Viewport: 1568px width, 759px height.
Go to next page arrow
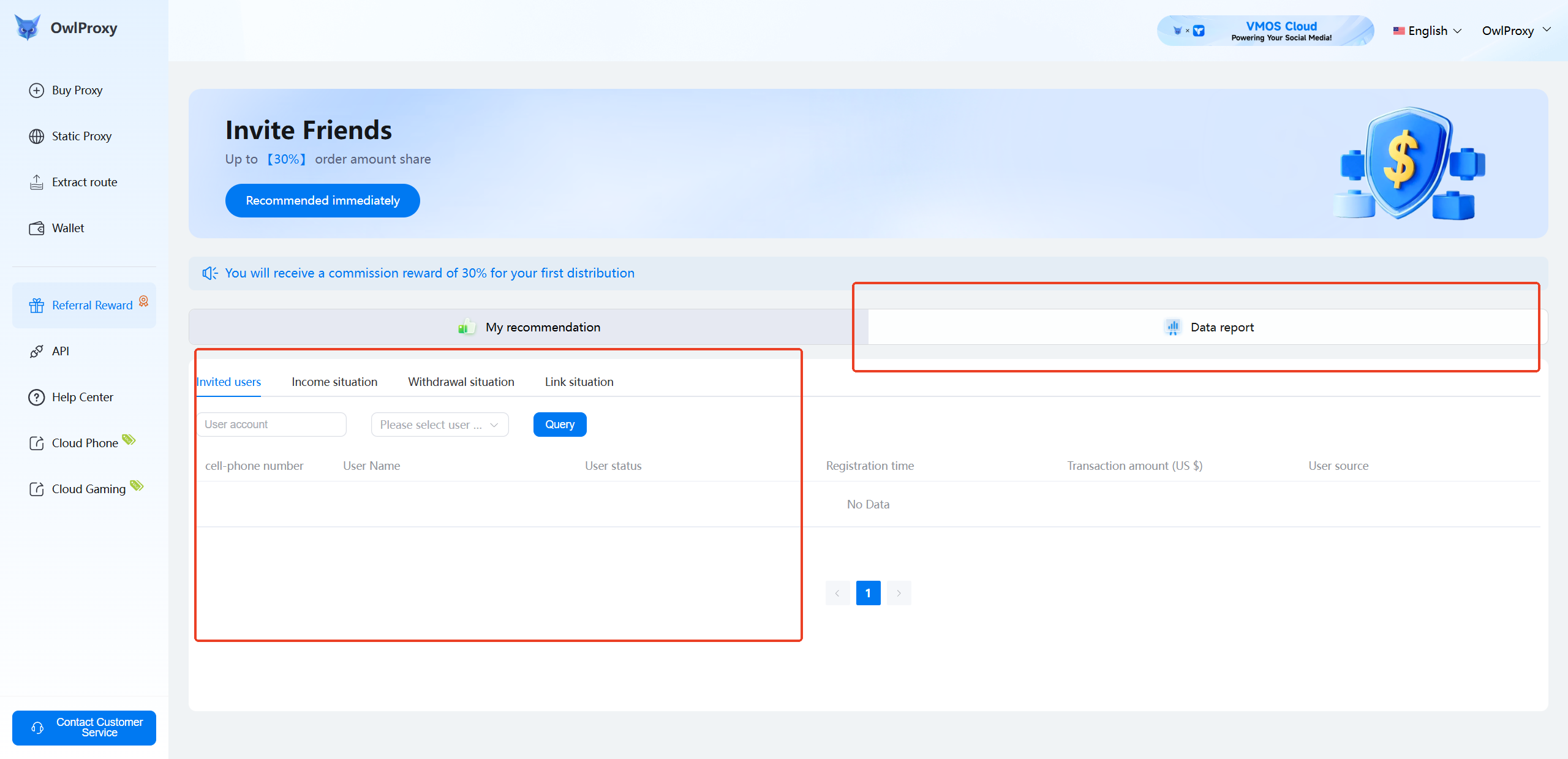click(x=899, y=593)
